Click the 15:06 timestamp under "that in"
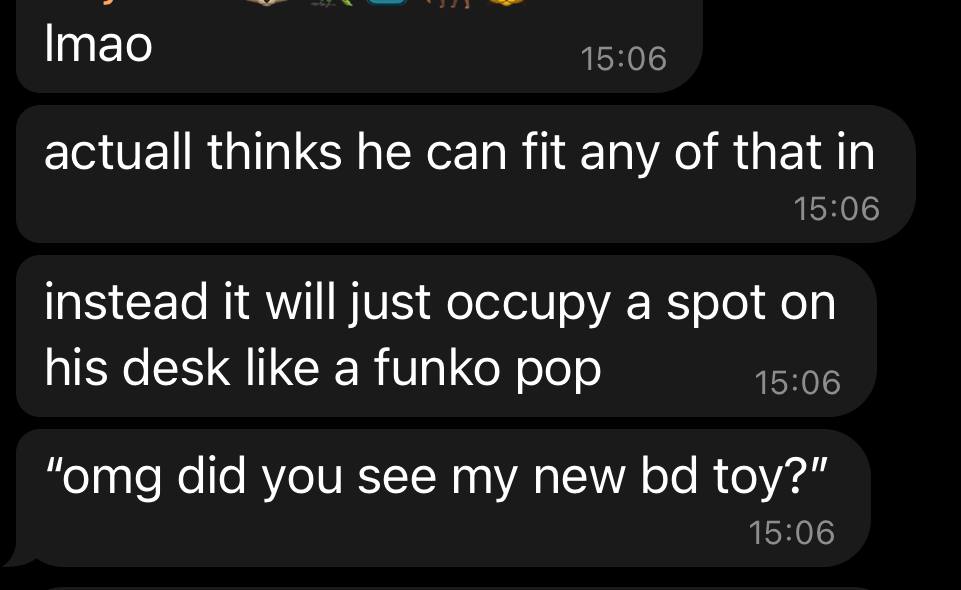The width and height of the screenshot is (961, 590). (837, 208)
